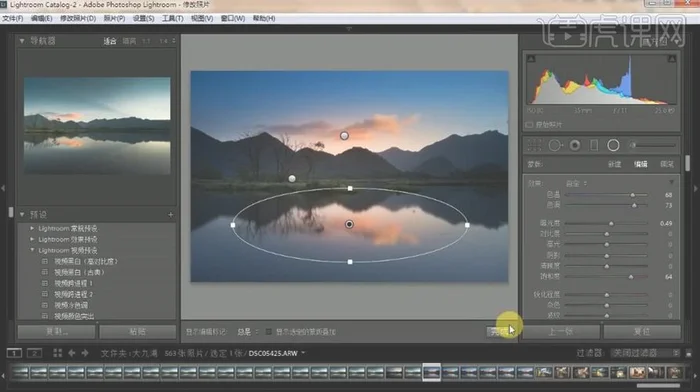Collapse the Presets panel triangle

pyautogui.click(x=21, y=215)
